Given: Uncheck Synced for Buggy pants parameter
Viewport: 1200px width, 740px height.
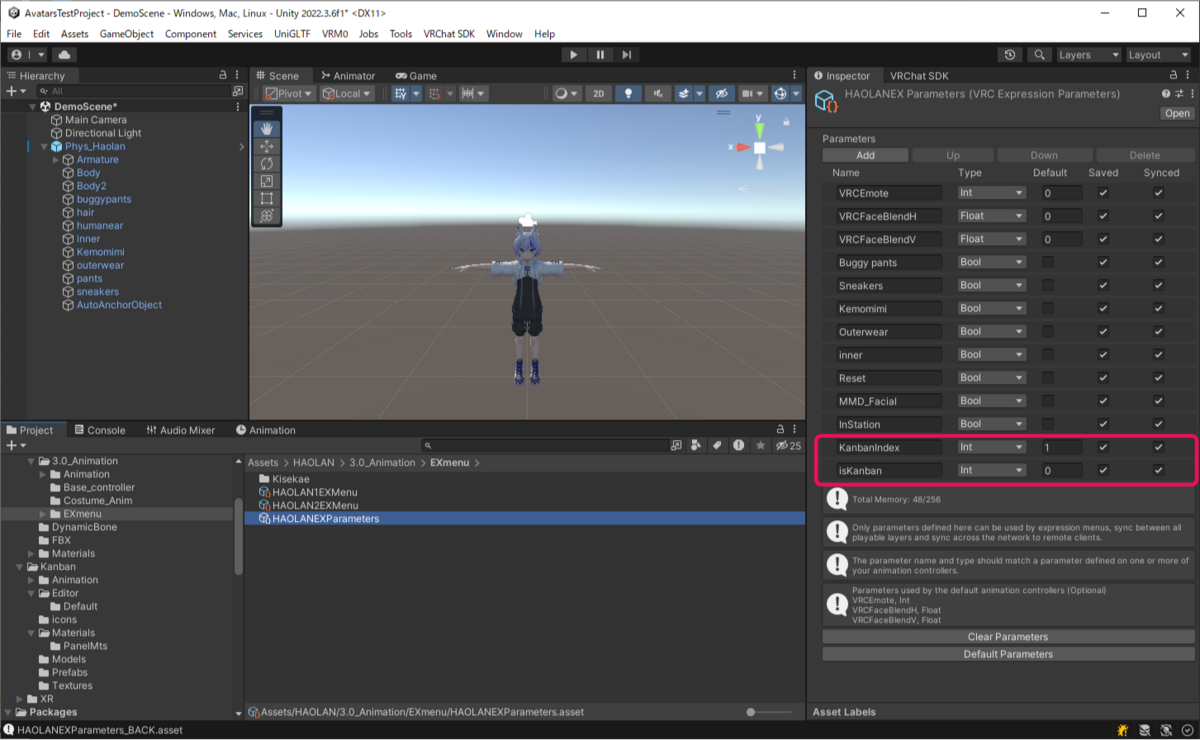Looking at the screenshot, I should tap(1158, 262).
